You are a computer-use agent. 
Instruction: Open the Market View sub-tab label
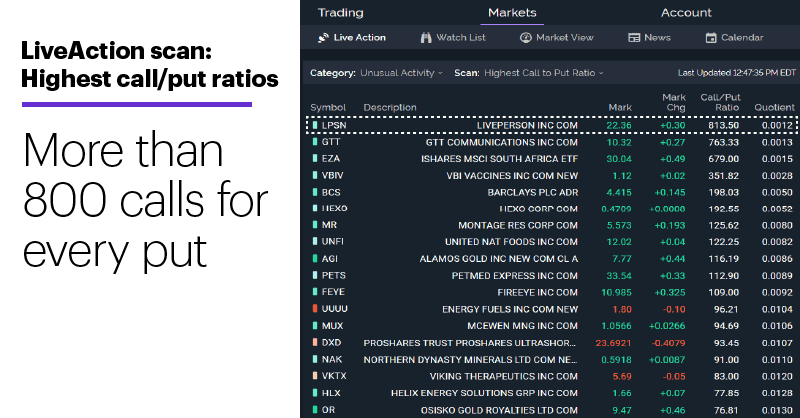[x=564, y=38]
